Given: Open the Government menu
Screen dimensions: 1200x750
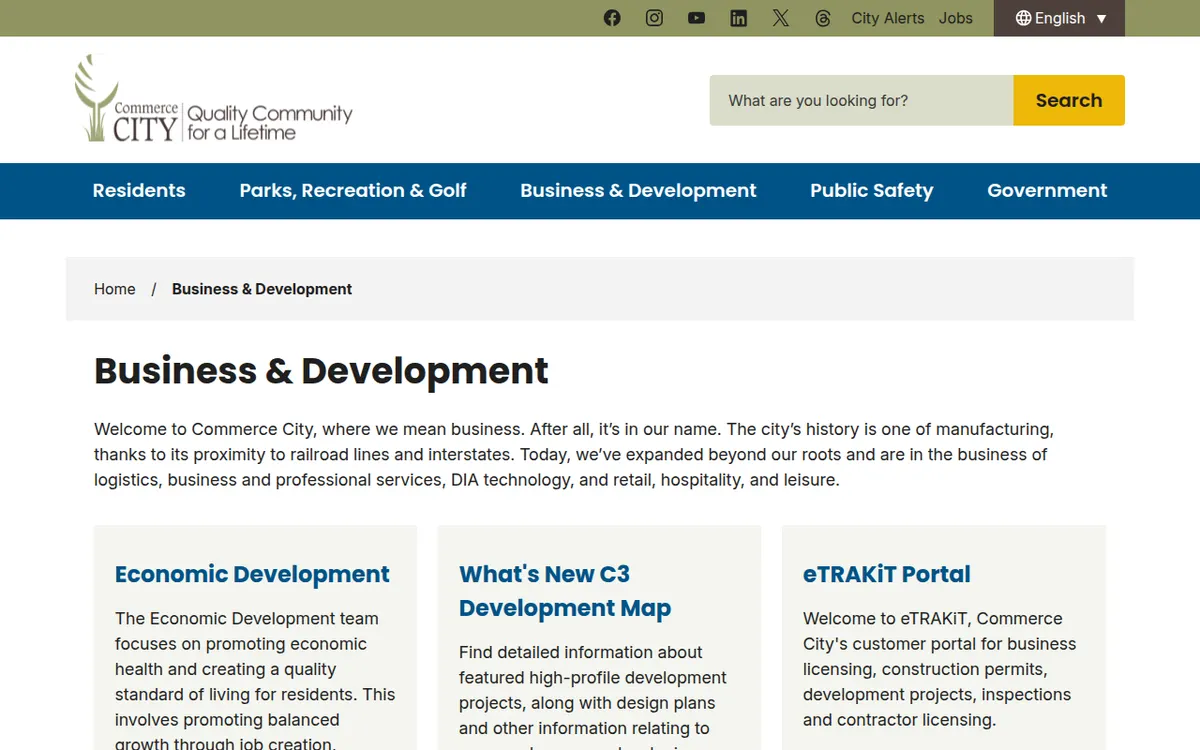Looking at the screenshot, I should pos(1047,191).
